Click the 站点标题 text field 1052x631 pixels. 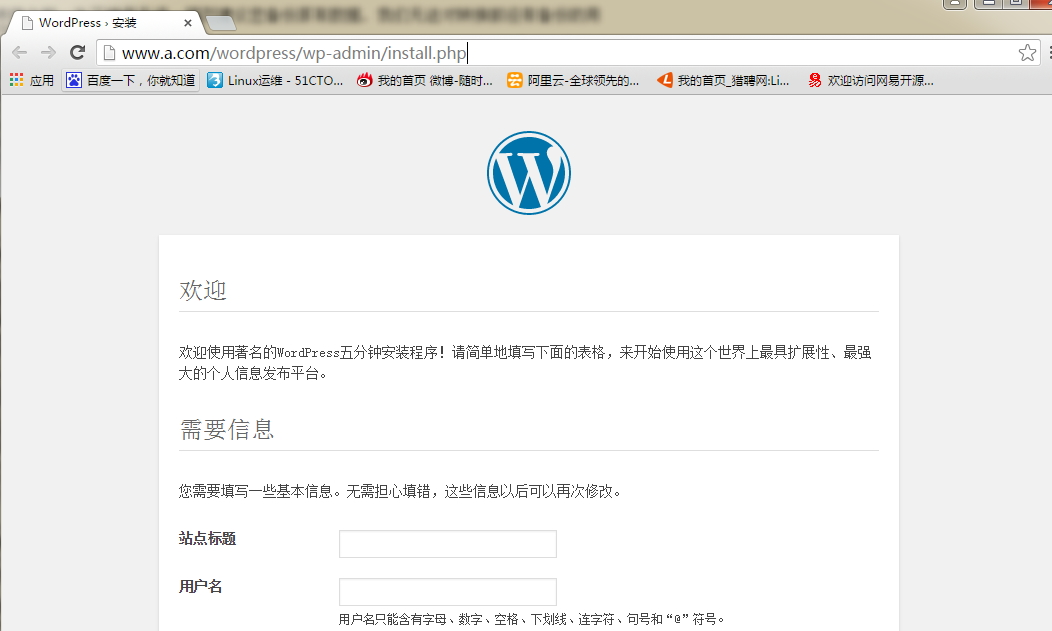pos(447,543)
